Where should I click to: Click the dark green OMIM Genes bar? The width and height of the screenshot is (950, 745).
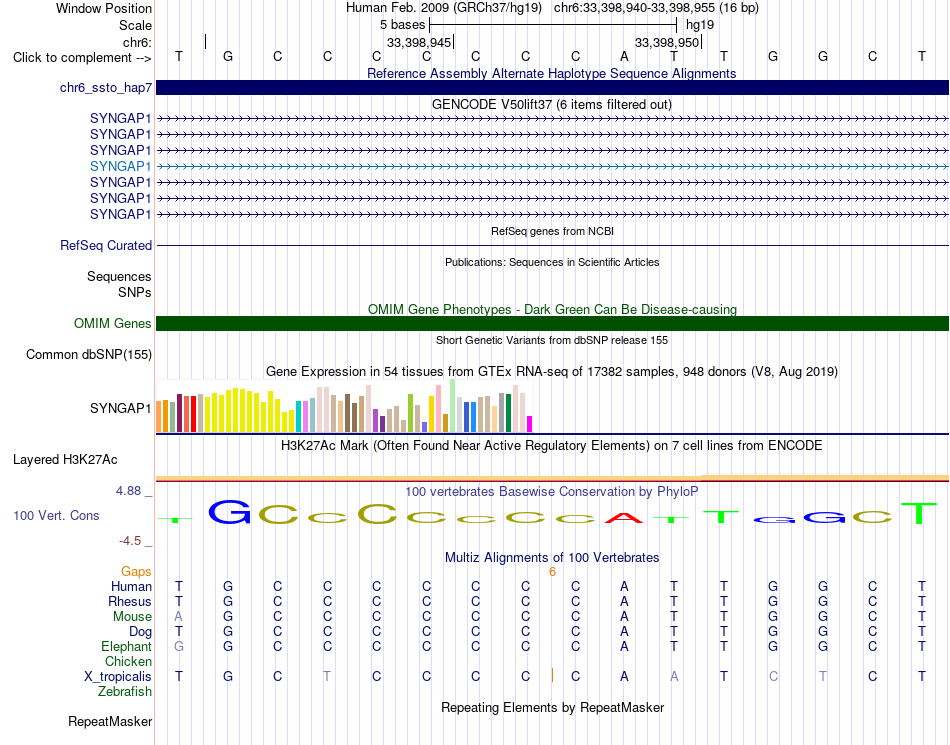pyautogui.click(x=552, y=323)
